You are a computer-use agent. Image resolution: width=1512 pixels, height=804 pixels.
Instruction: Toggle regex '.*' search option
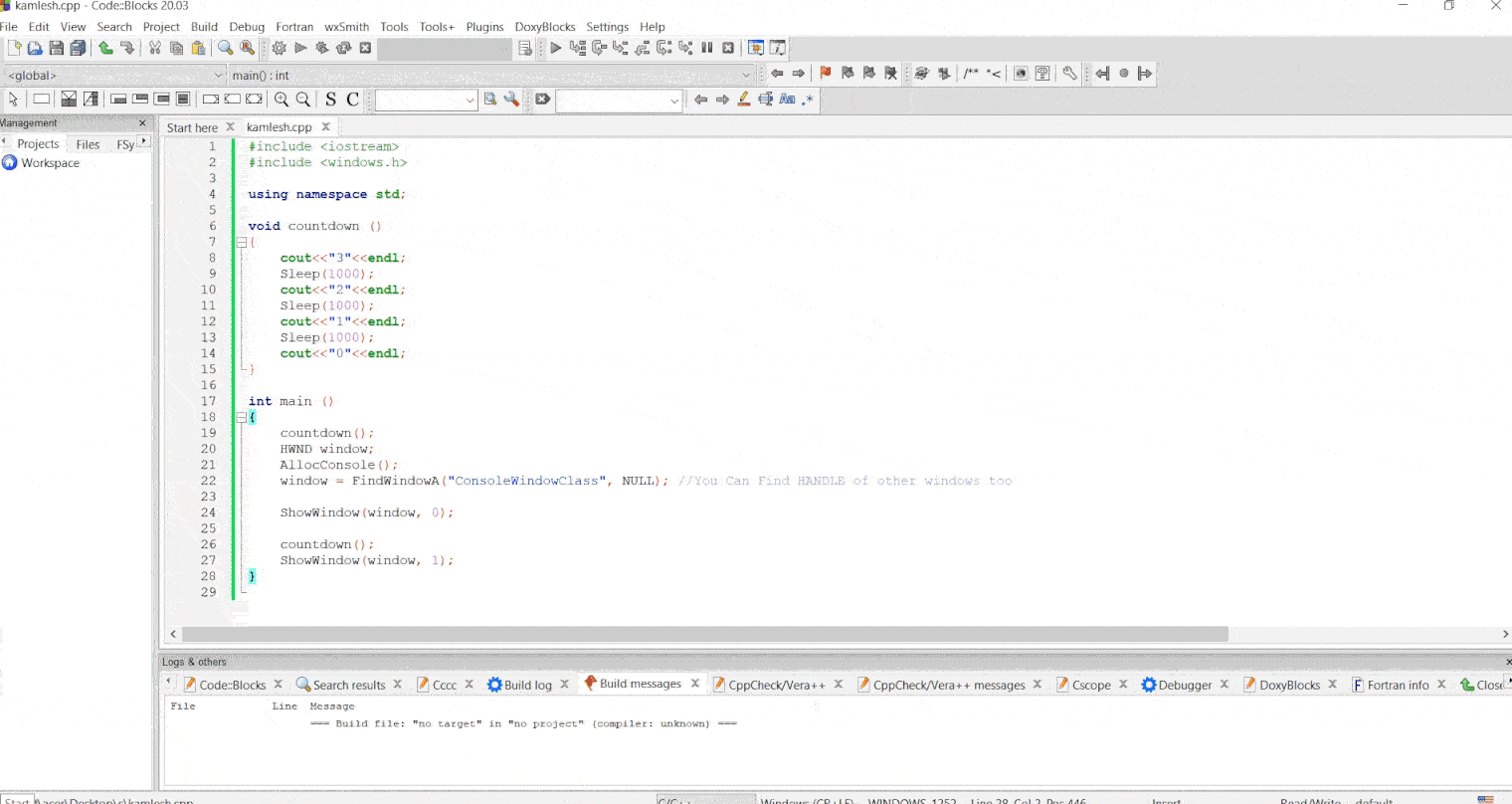pyautogui.click(x=808, y=100)
